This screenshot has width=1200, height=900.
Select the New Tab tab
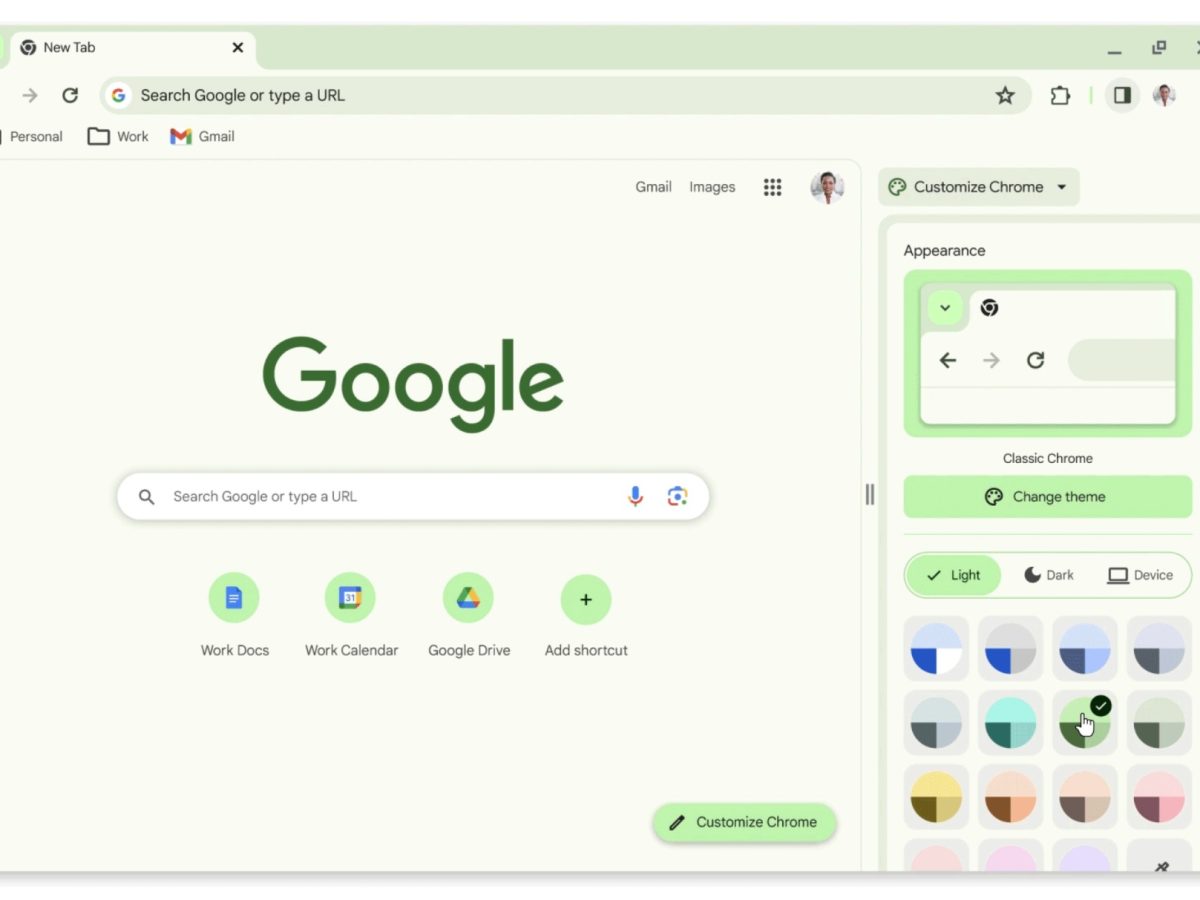(x=131, y=48)
